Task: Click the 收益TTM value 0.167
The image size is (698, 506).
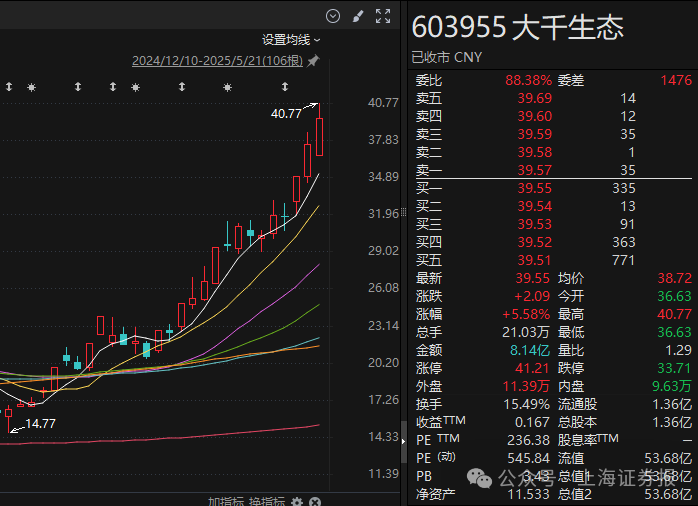Action: [x=532, y=422]
